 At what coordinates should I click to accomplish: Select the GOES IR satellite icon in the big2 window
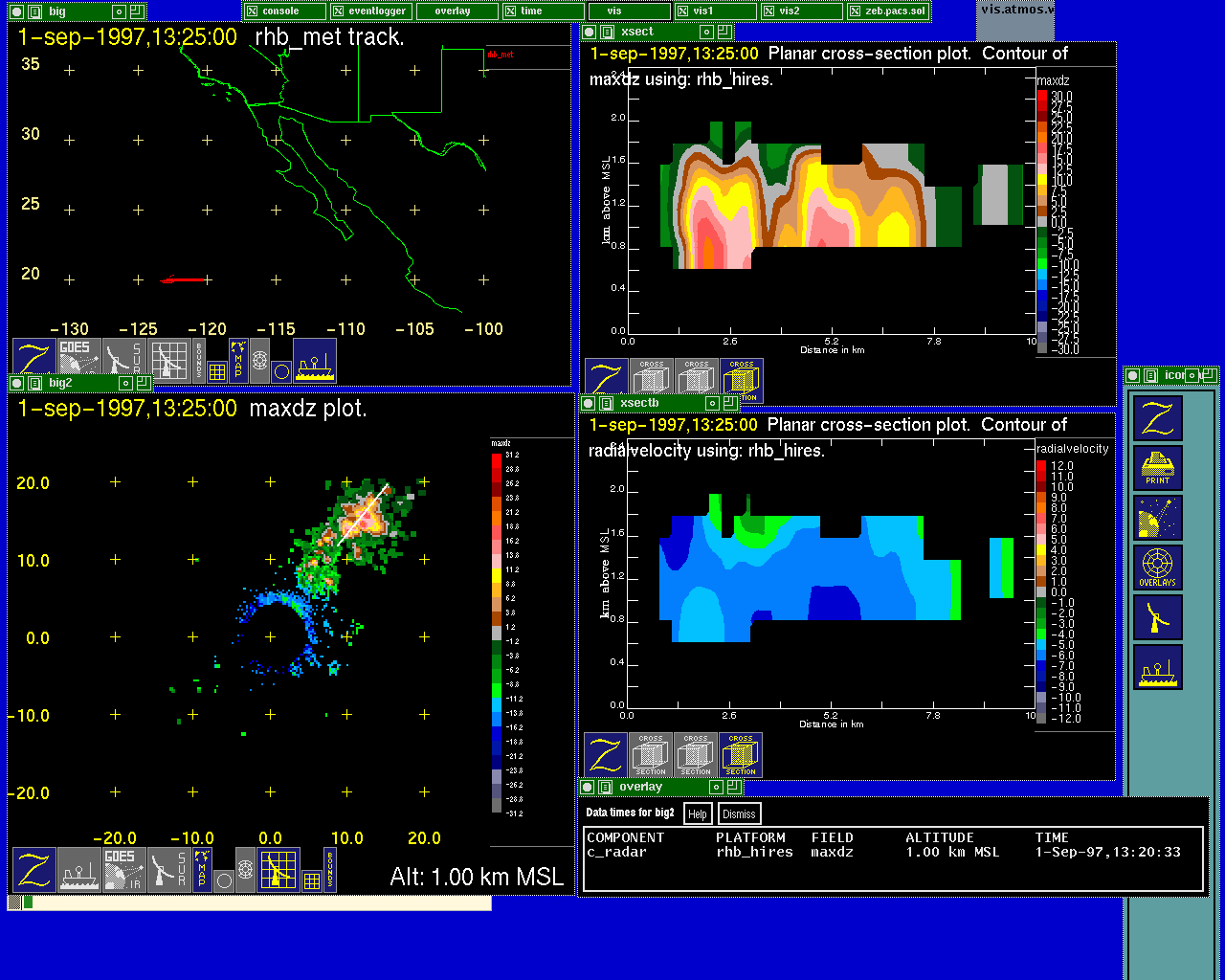pos(124,869)
